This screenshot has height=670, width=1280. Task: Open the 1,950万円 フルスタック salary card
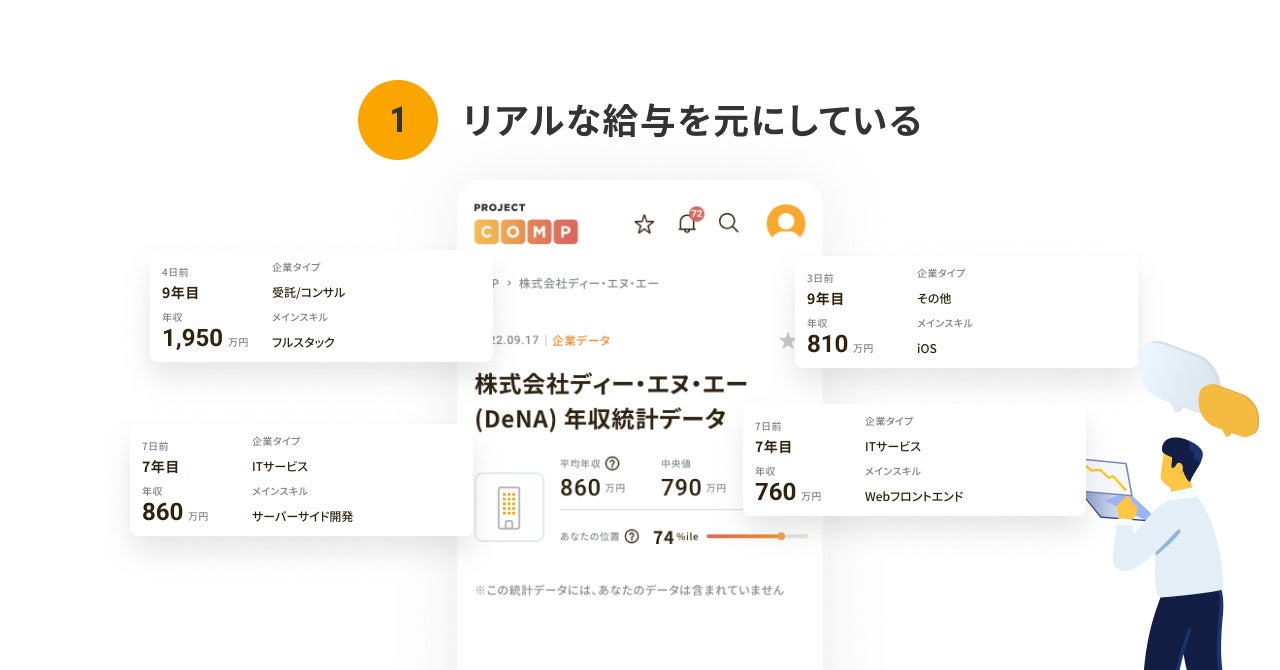(320, 305)
